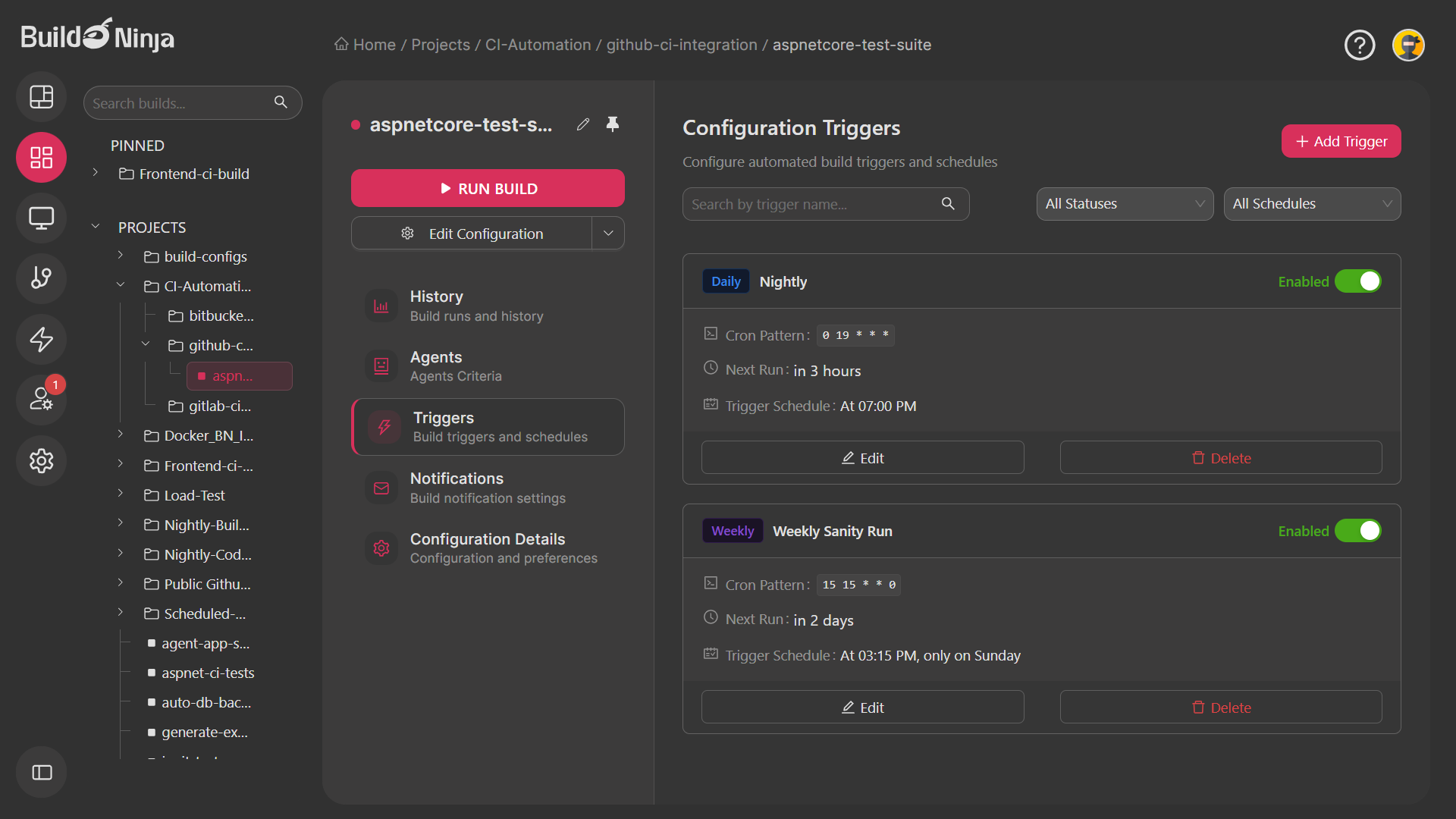Open the All Schedules dropdown

(1313, 203)
